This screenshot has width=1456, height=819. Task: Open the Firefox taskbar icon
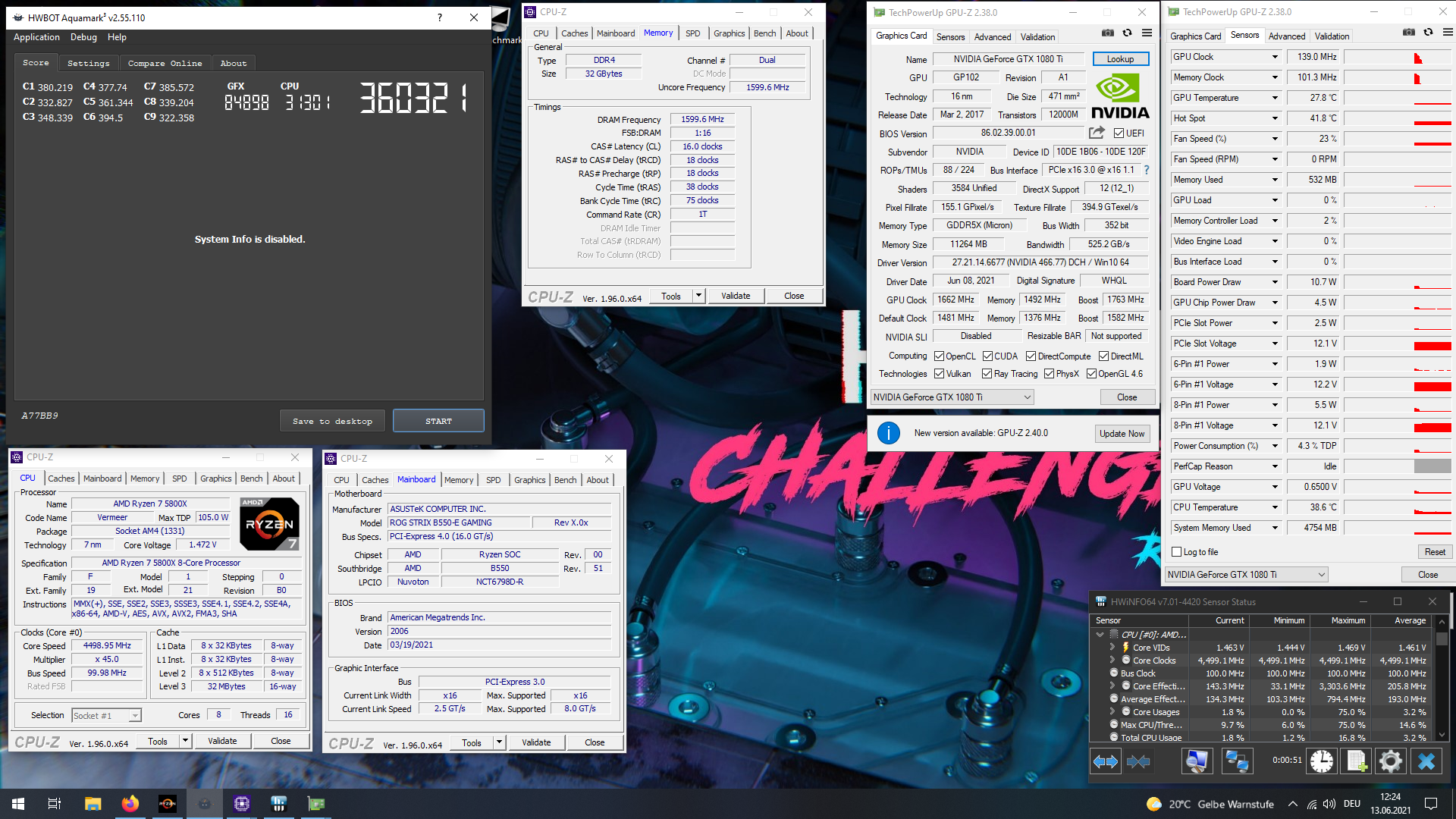click(130, 804)
